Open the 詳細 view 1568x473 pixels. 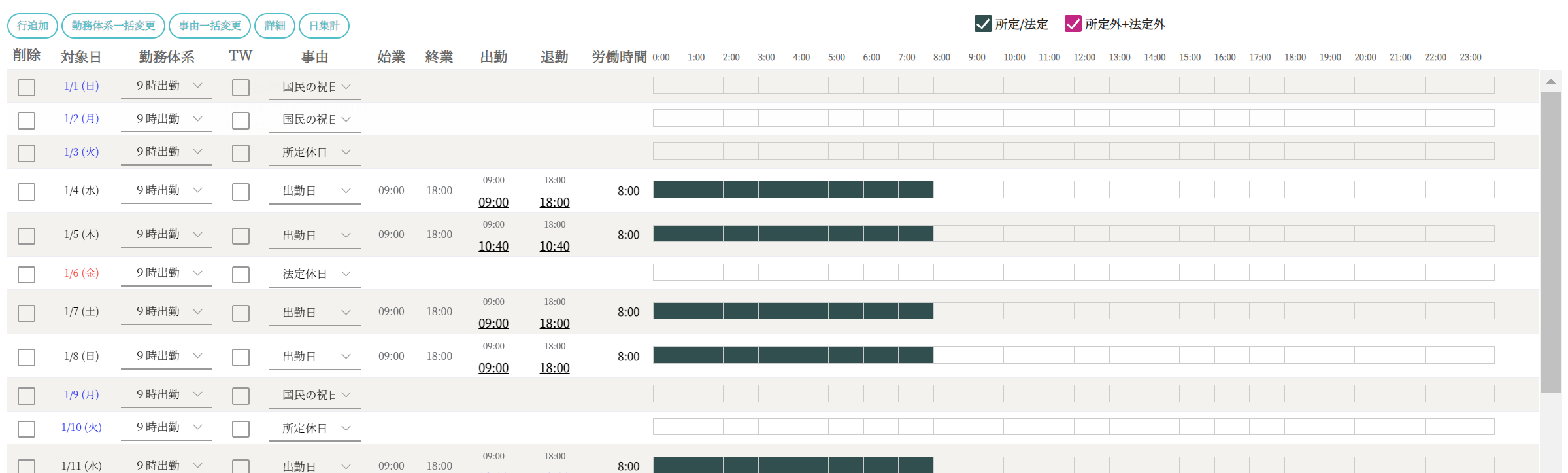[275, 26]
